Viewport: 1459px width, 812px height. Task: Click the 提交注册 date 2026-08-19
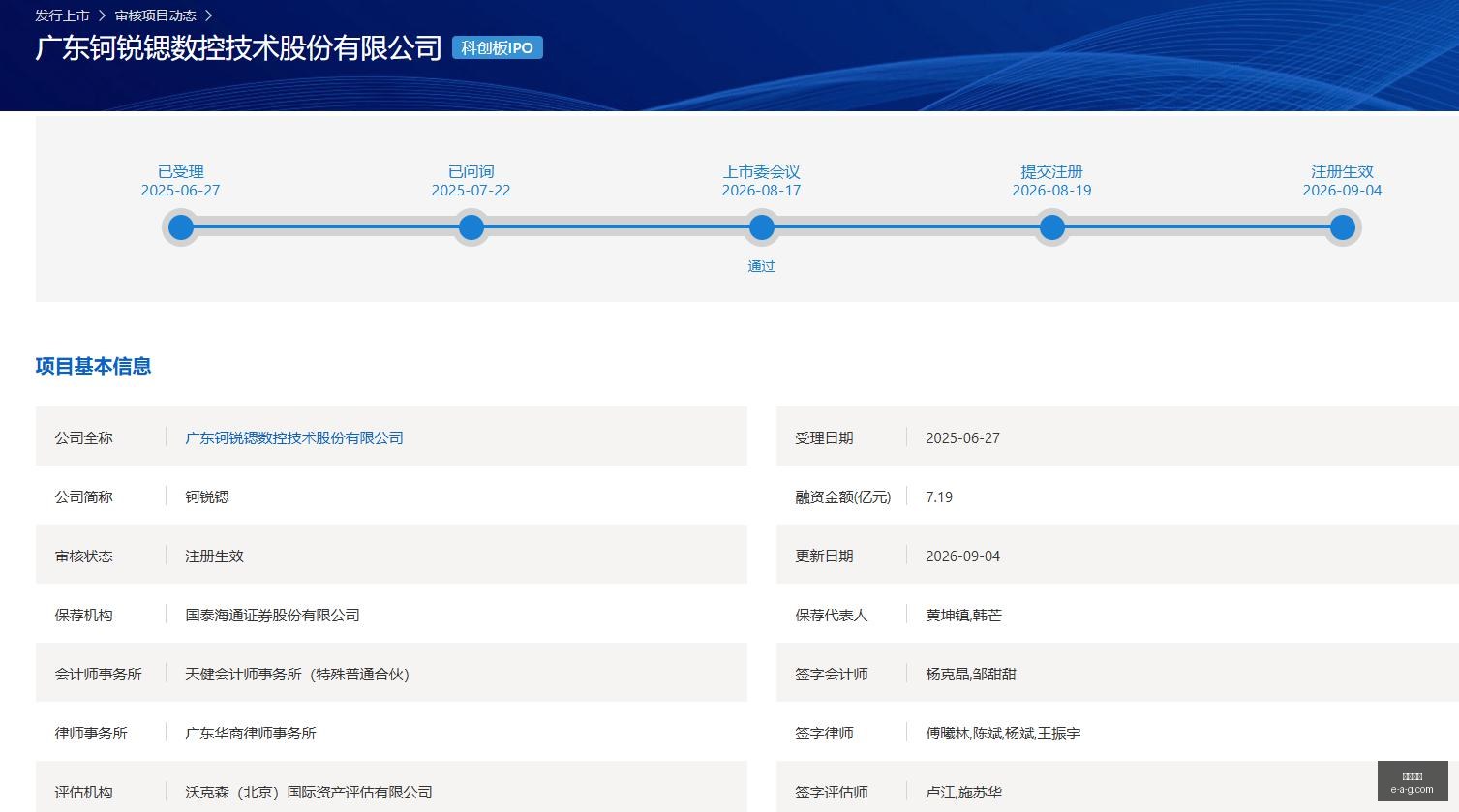[x=1051, y=190]
